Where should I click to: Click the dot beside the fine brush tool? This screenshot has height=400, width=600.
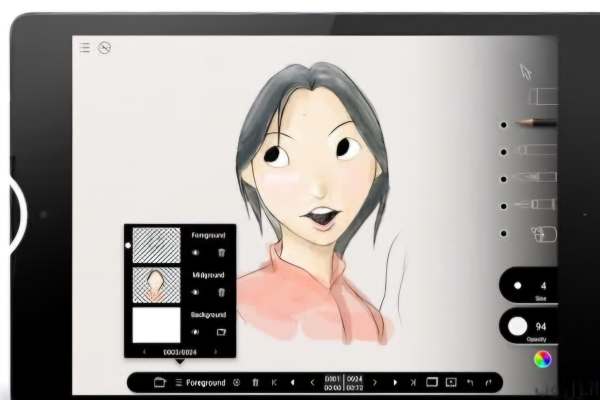[x=504, y=206]
